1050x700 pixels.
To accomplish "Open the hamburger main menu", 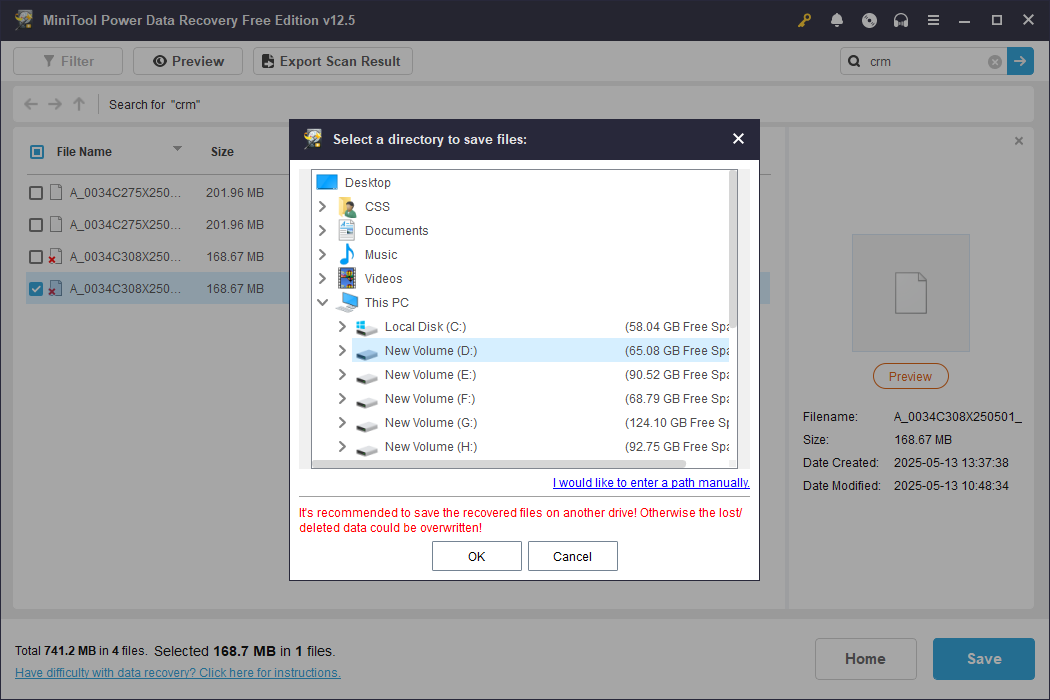I will click(933, 19).
